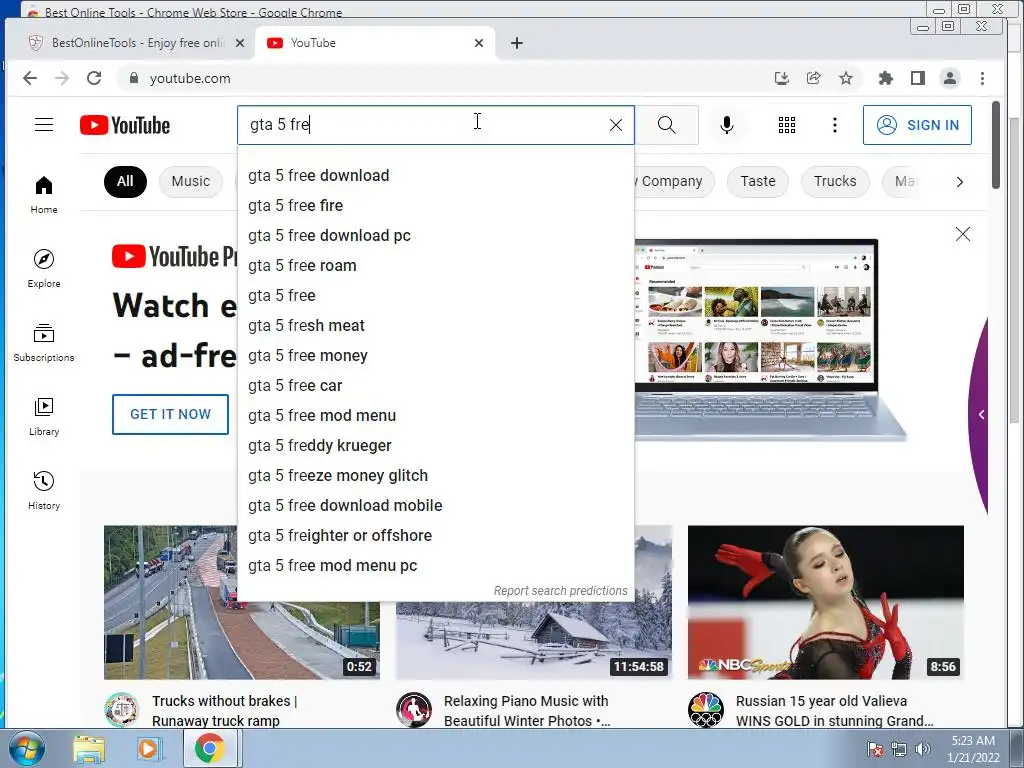1024x768 pixels.
Task: Click the page vertical scrollbar
Action: tap(995, 145)
